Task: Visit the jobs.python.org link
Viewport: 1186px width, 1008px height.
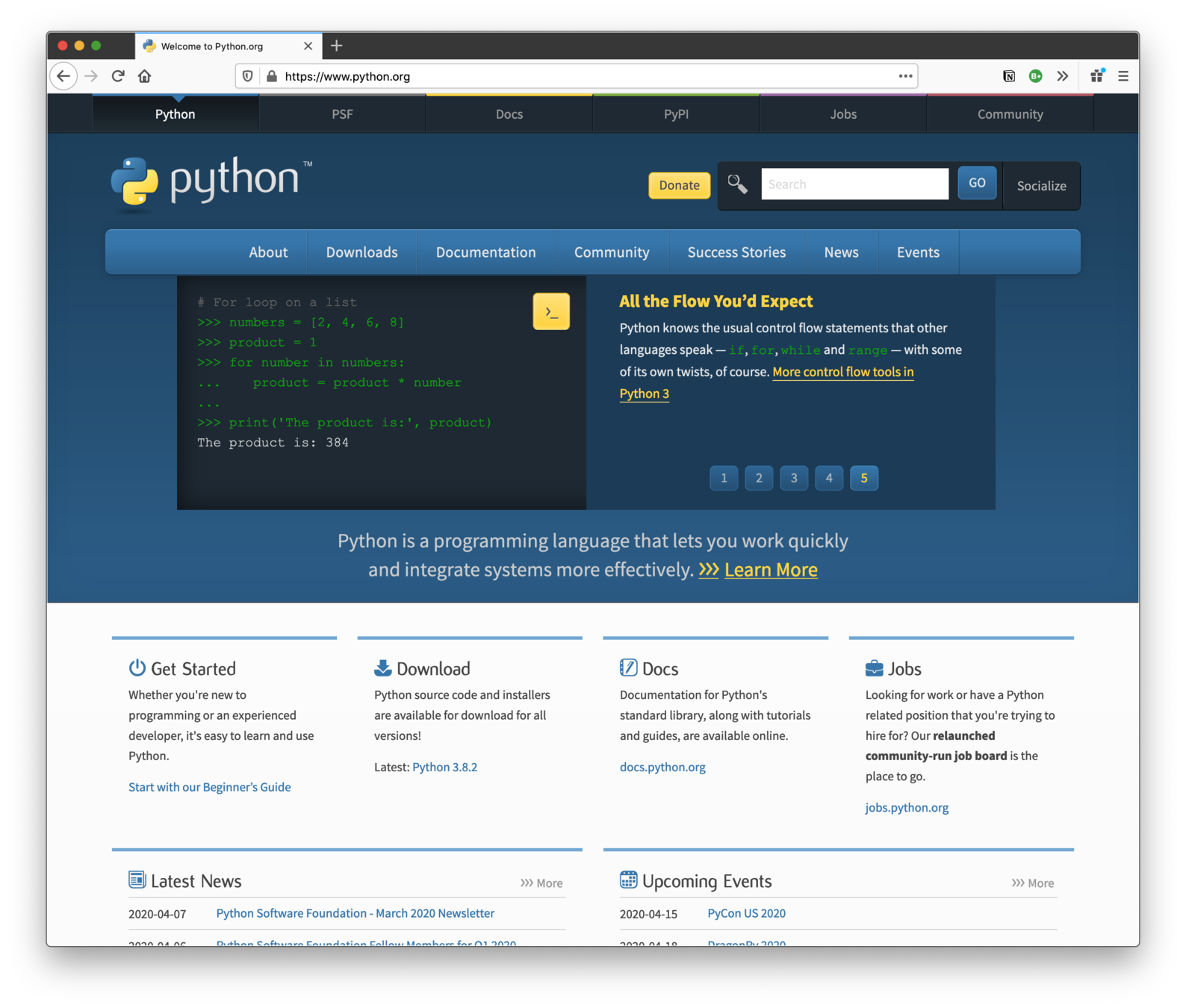Action: (x=907, y=807)
